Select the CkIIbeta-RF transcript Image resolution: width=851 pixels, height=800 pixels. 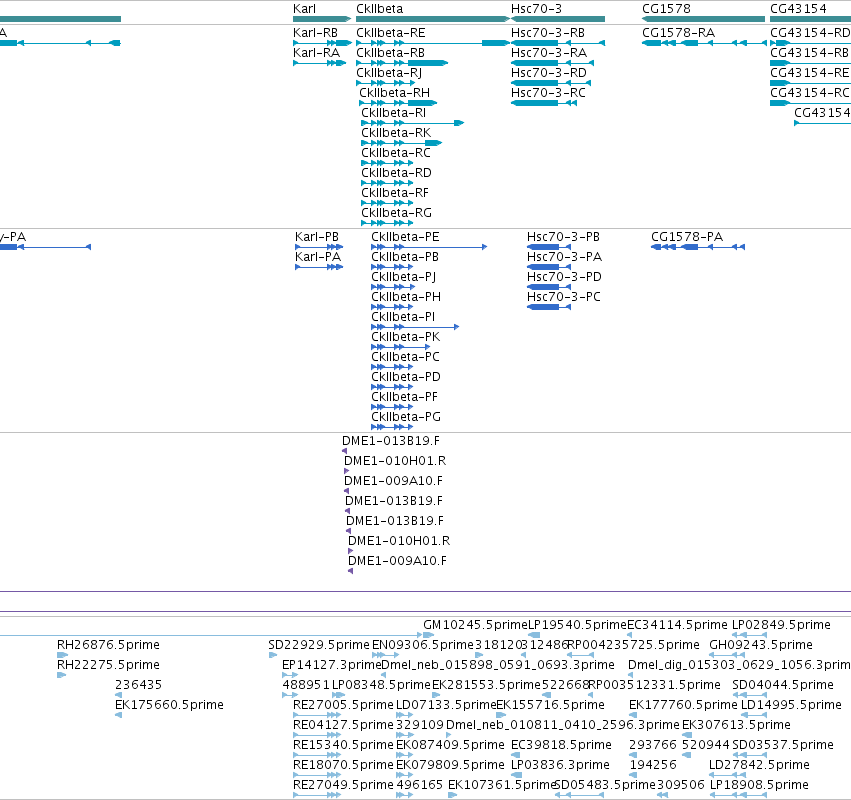(395, 194)
